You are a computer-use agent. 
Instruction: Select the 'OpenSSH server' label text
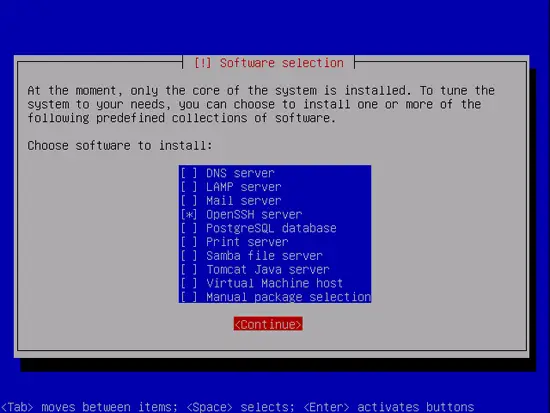pyautogui.click(x=254, y=214)
